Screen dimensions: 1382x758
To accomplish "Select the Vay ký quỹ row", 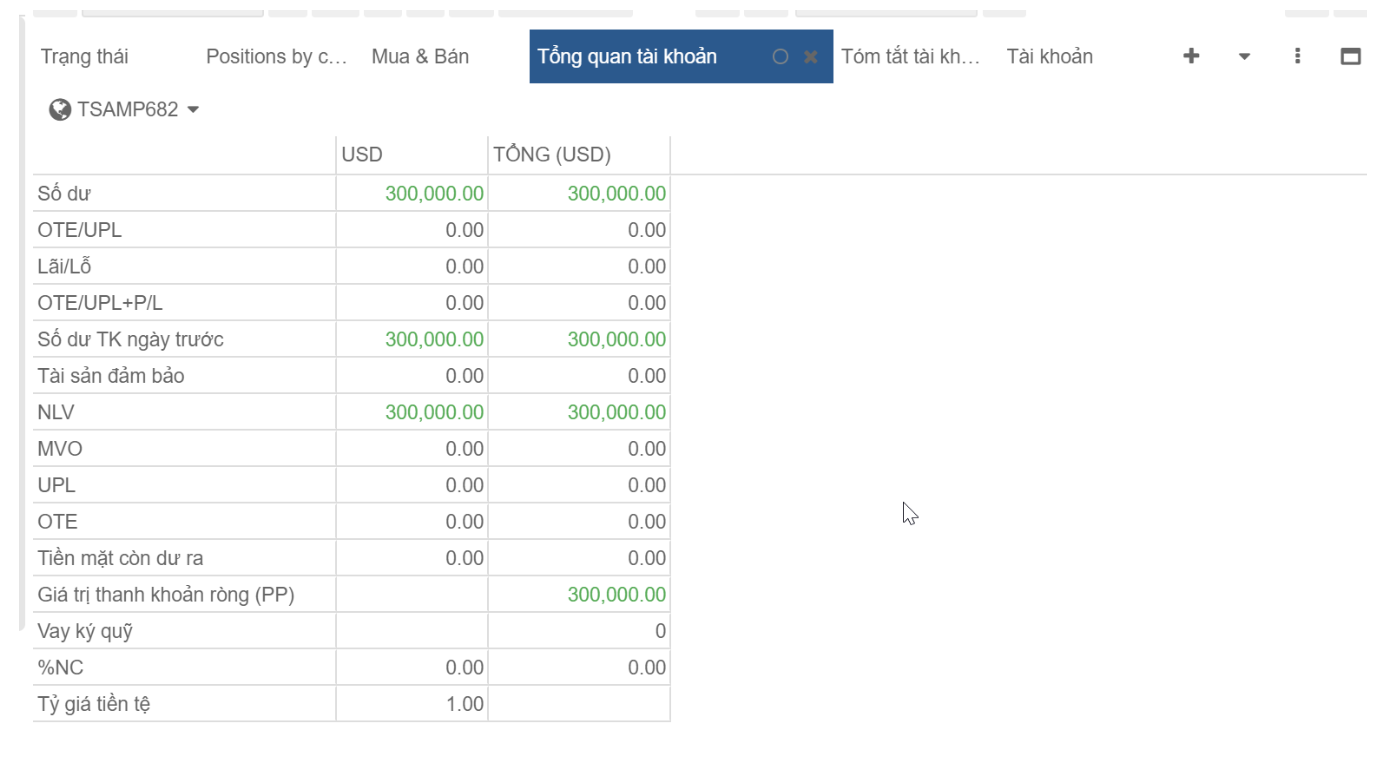I will click(85, 632).
